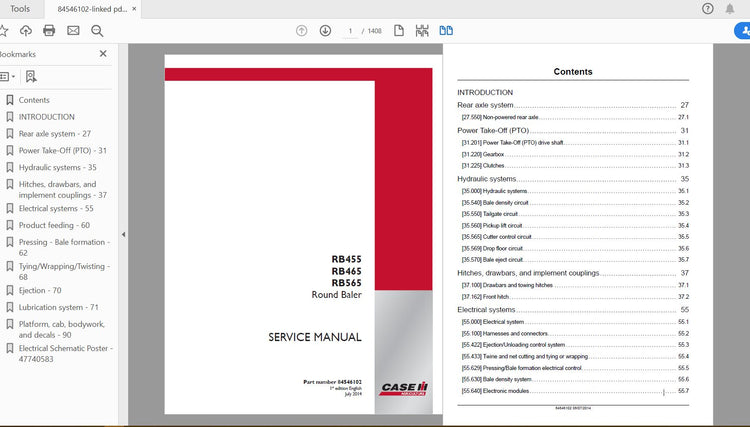Open the Hydraulic systems - 35 bookmark
The width and height of the screenshot is (750, 427).
pos(57,167)
